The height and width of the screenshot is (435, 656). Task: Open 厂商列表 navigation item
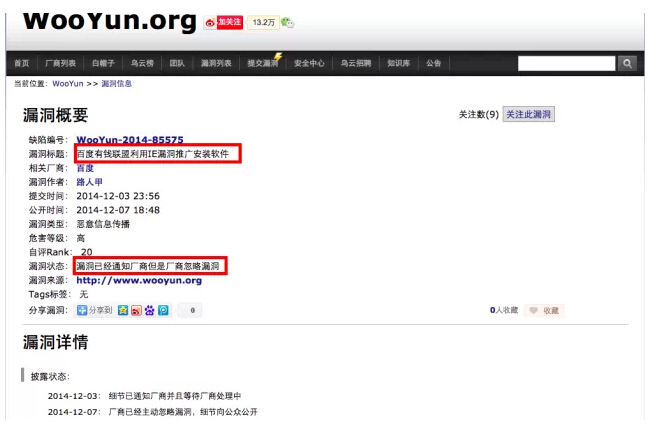coord(60,63)
